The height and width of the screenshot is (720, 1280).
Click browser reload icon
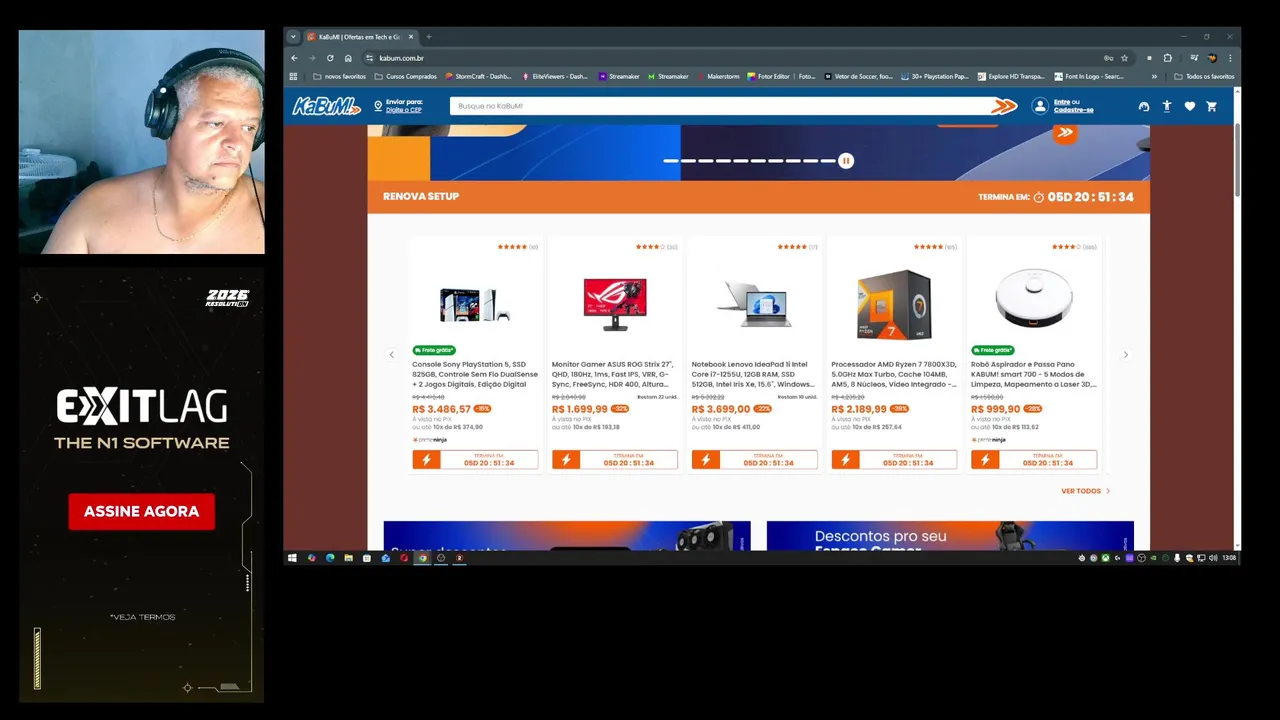(330, 58)
